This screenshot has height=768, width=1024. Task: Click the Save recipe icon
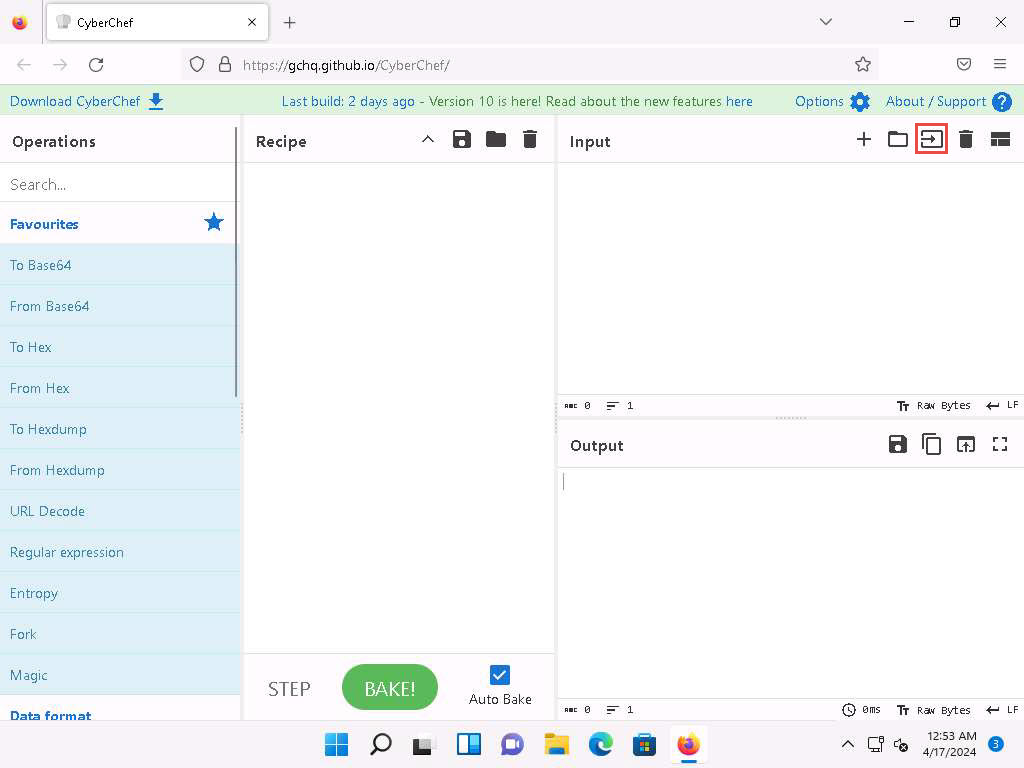(x=462, y=140)
